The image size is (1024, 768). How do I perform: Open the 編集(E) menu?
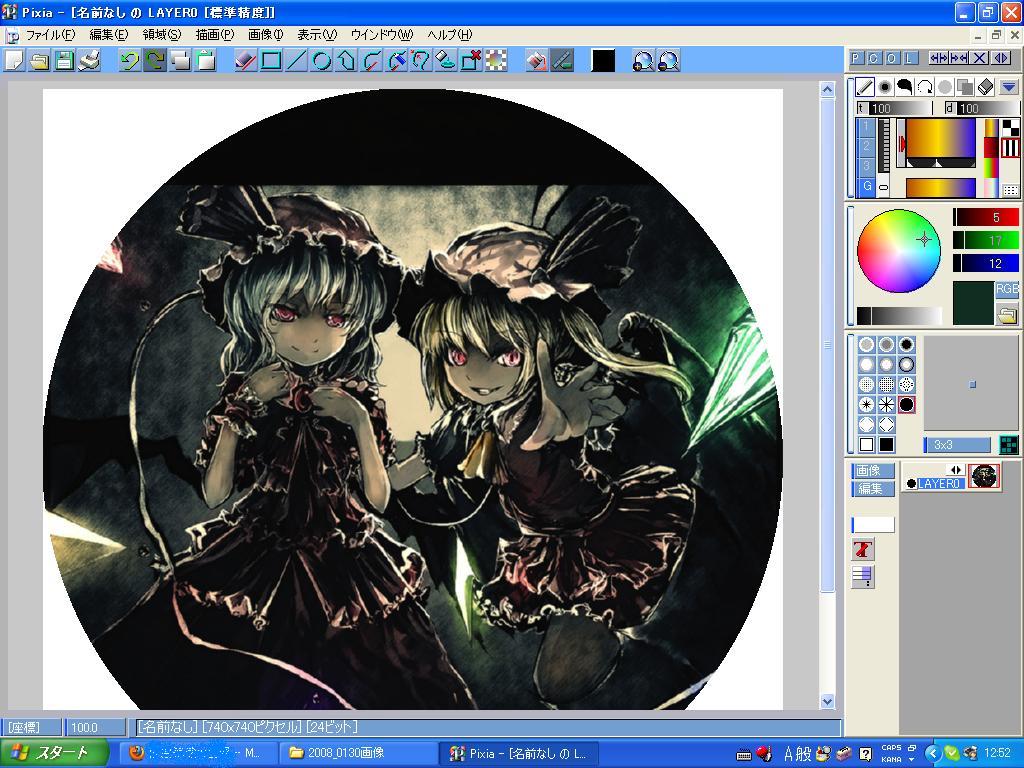click(108, 35)
